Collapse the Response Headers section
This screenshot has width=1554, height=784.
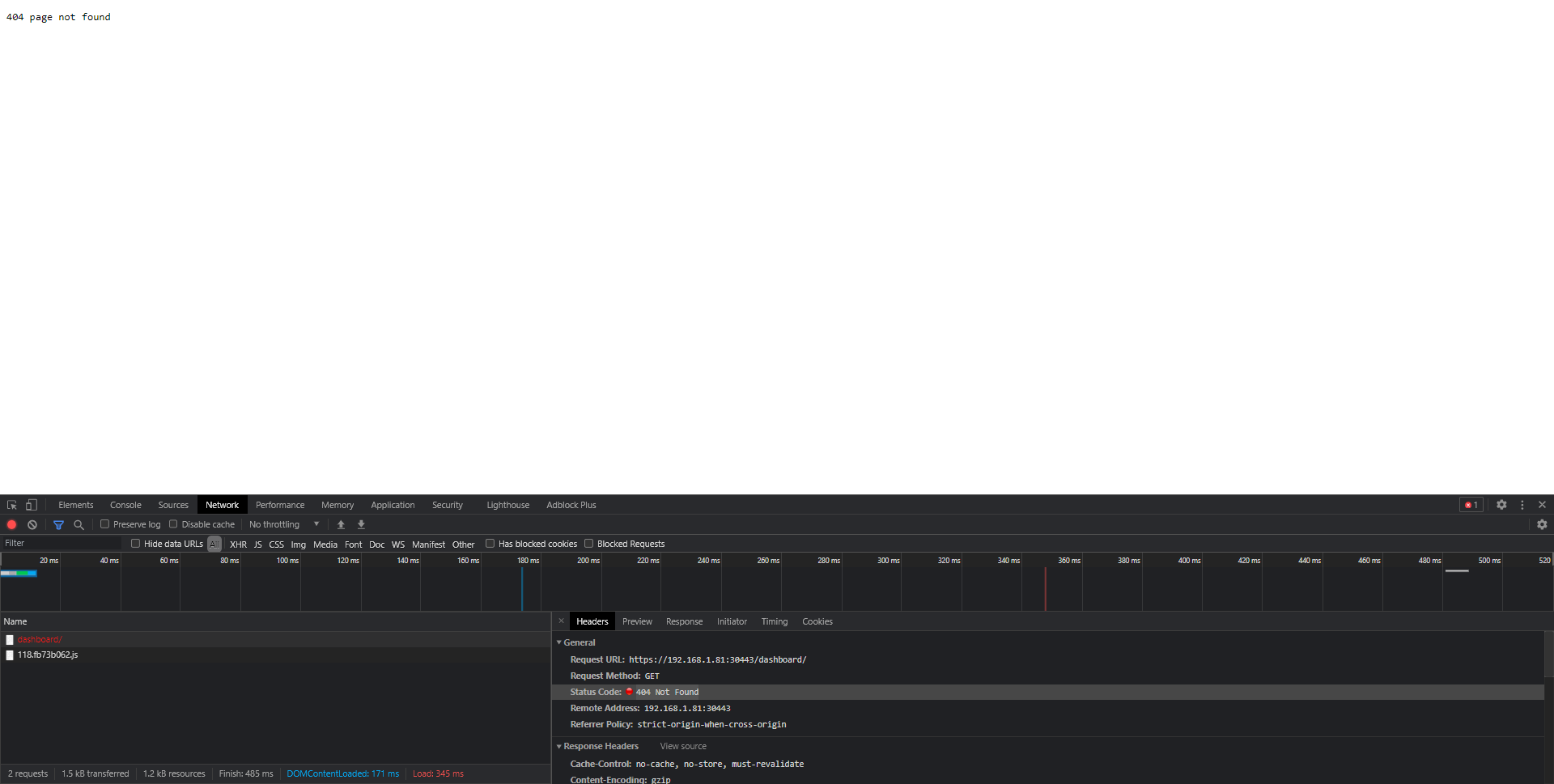[559, 746]
